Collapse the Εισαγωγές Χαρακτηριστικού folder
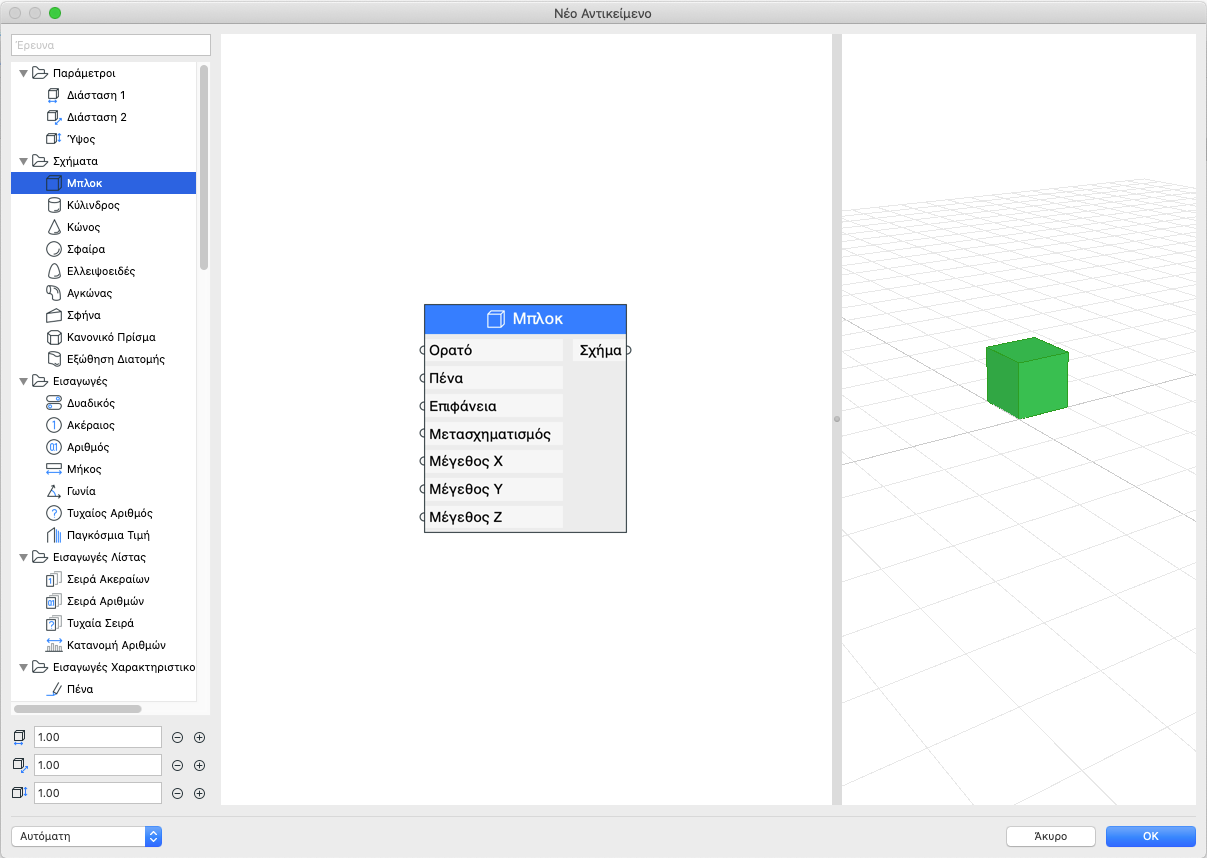 (x=23, y=667)
